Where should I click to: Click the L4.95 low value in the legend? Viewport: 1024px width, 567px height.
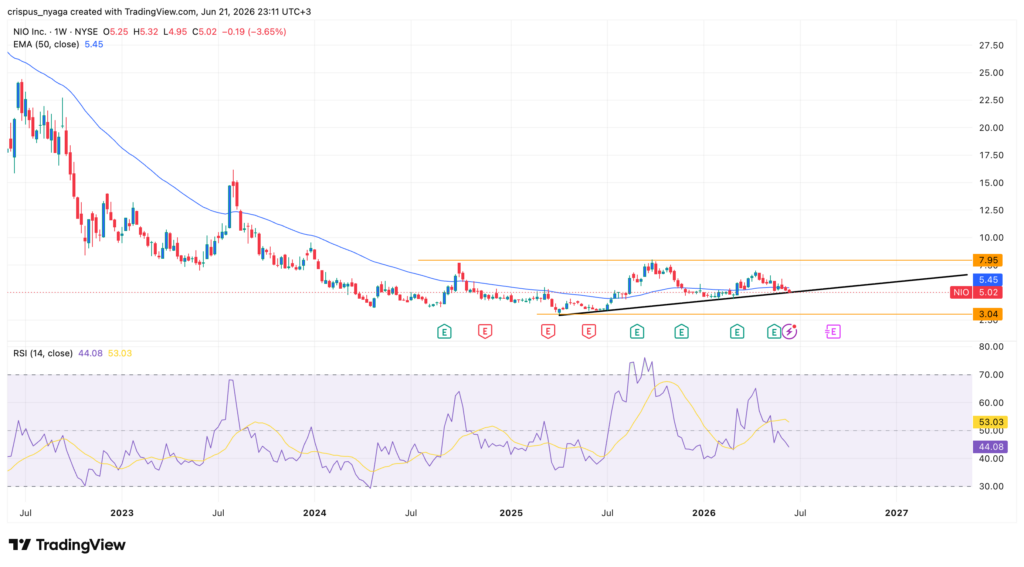coord(174,31)
